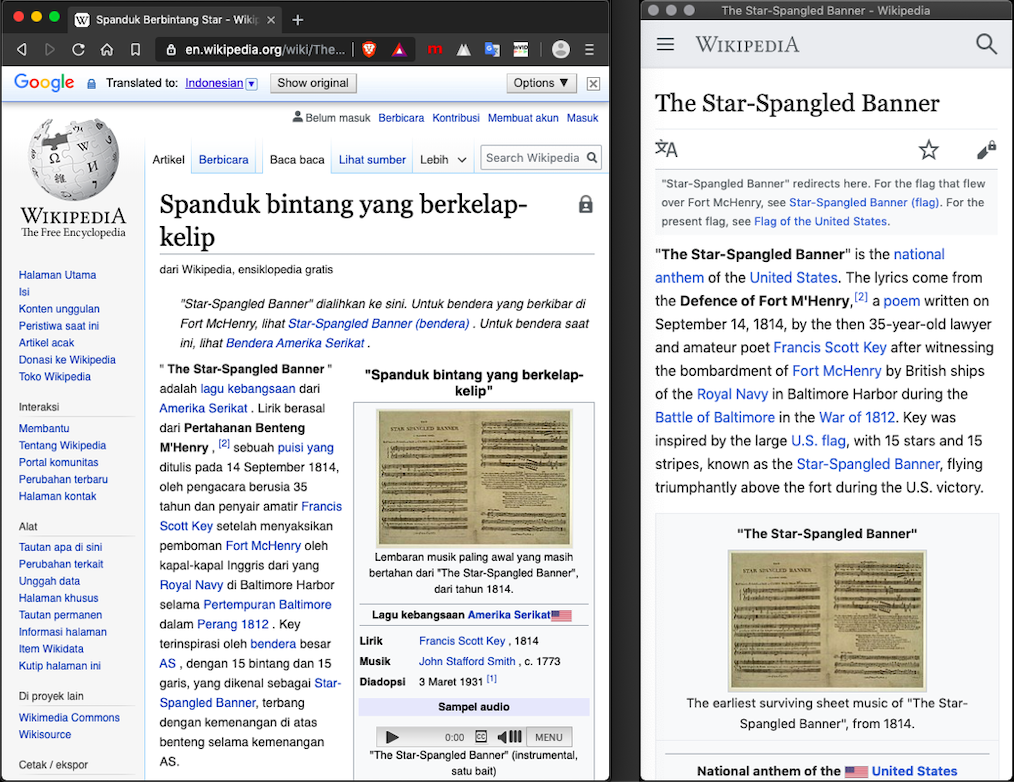Open the language switcher icon in mobile view

click(x=666, y=149)
